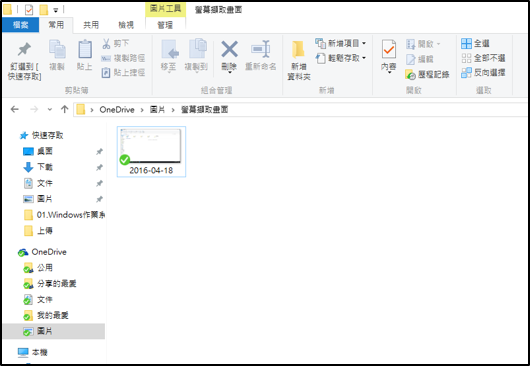
Task: Open the New item (新增項目) dropdown
Action: pyautogui.click(x=340, y=43)
